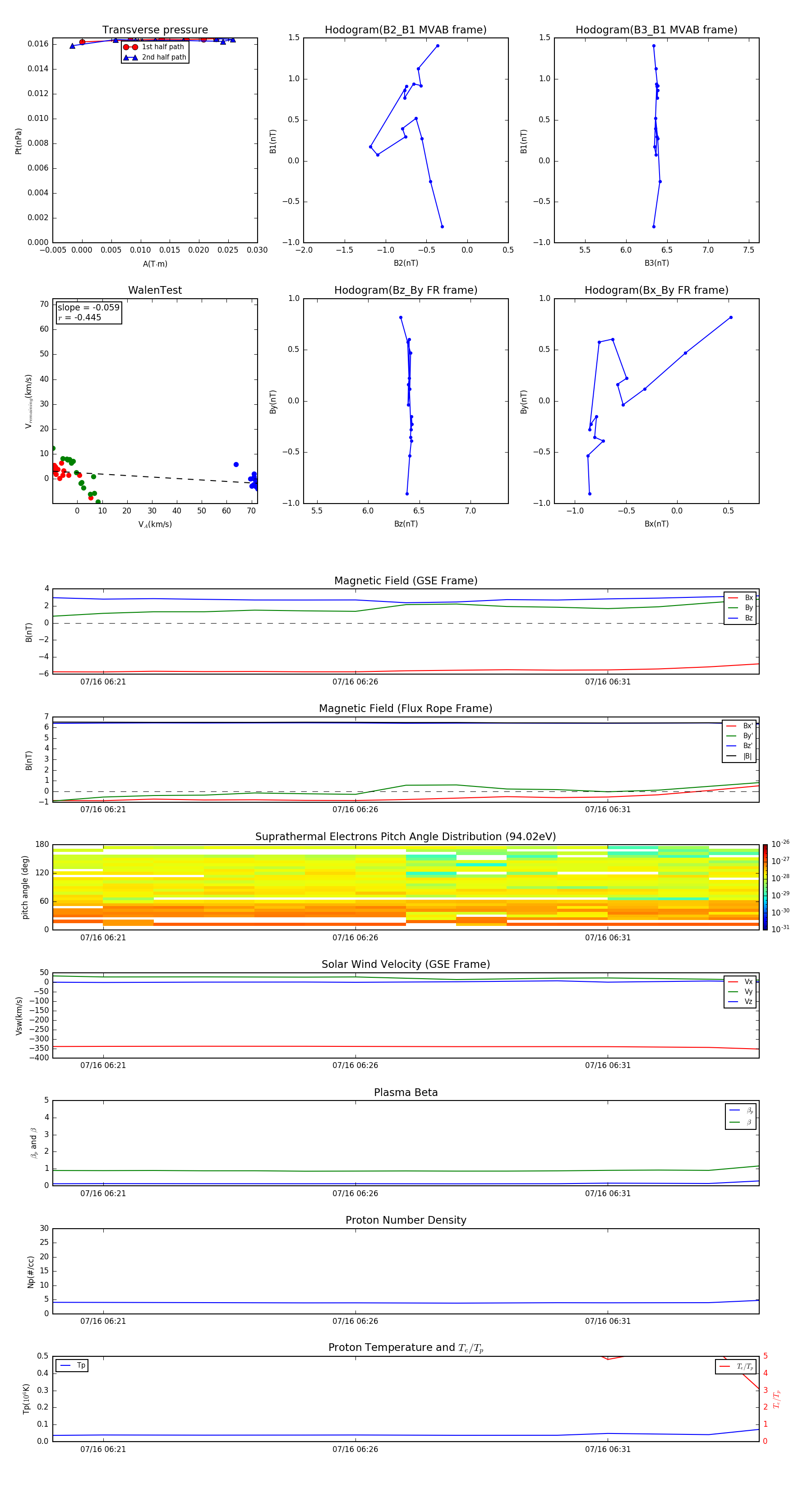Click the red Te/Tp legend entry
Viewport: 812px width, 1489px height.
click(736, 1366)
